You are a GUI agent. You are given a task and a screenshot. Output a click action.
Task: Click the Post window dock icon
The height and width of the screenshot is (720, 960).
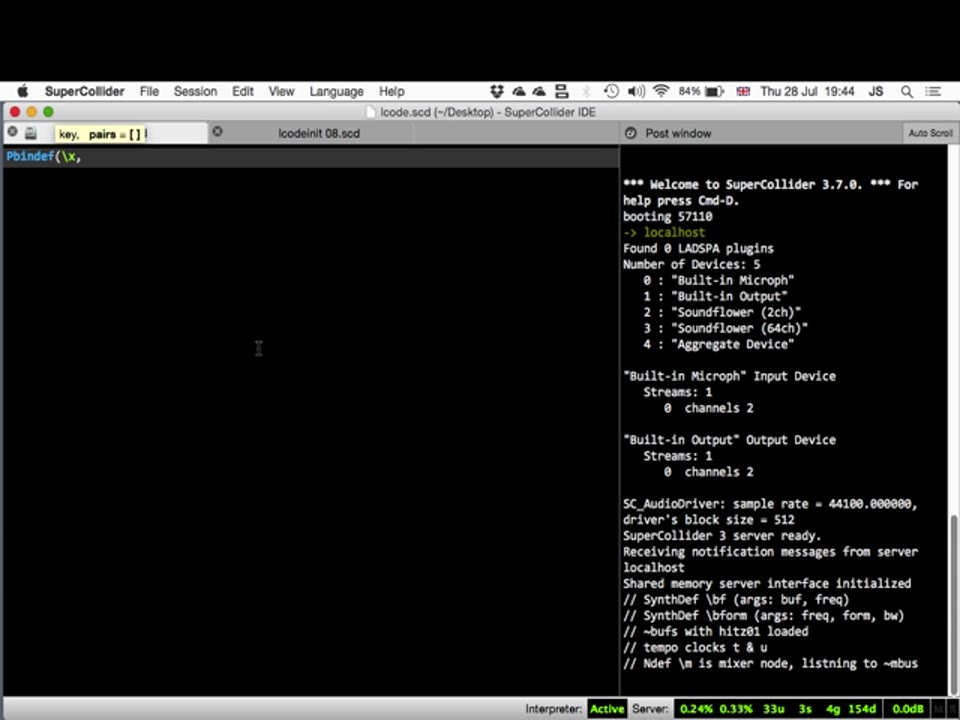631,133
